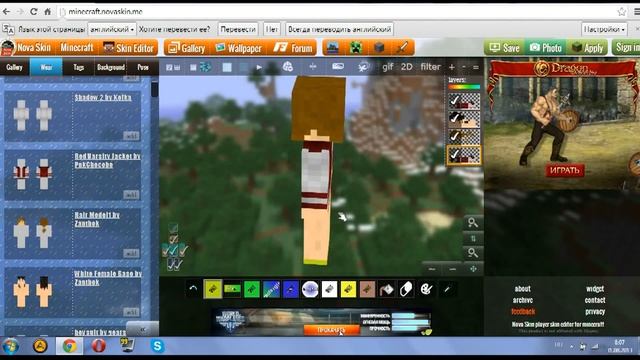Viewport: 640px width, 360px height.
Task: Click the minus icon in editor toolbar
Action: pyautogui.click(x=464, y=67)
